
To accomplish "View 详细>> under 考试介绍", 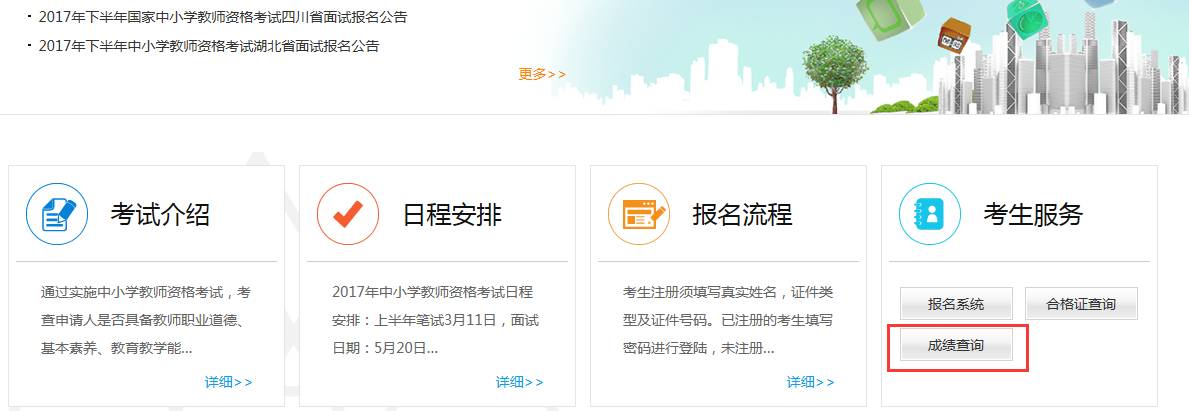I will tap(228, 382).
